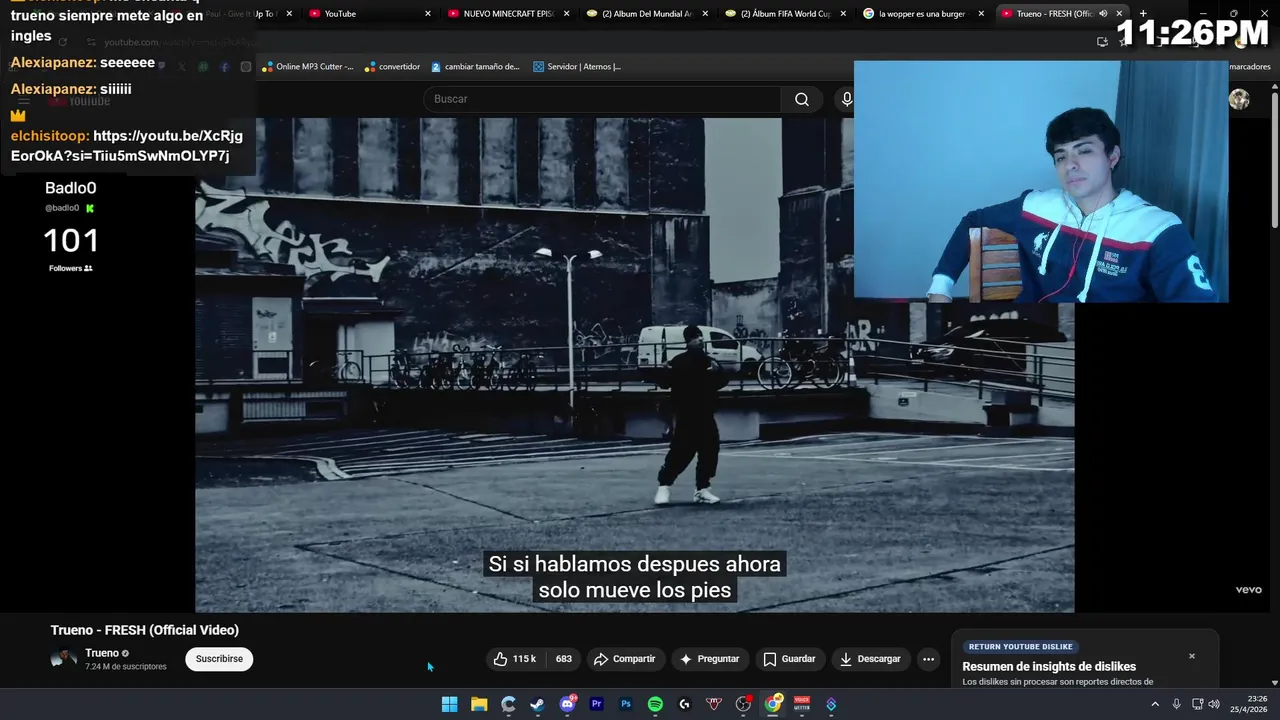
Task: Open Logitech G HUB taskbar icon
Action: pos(684,704)
